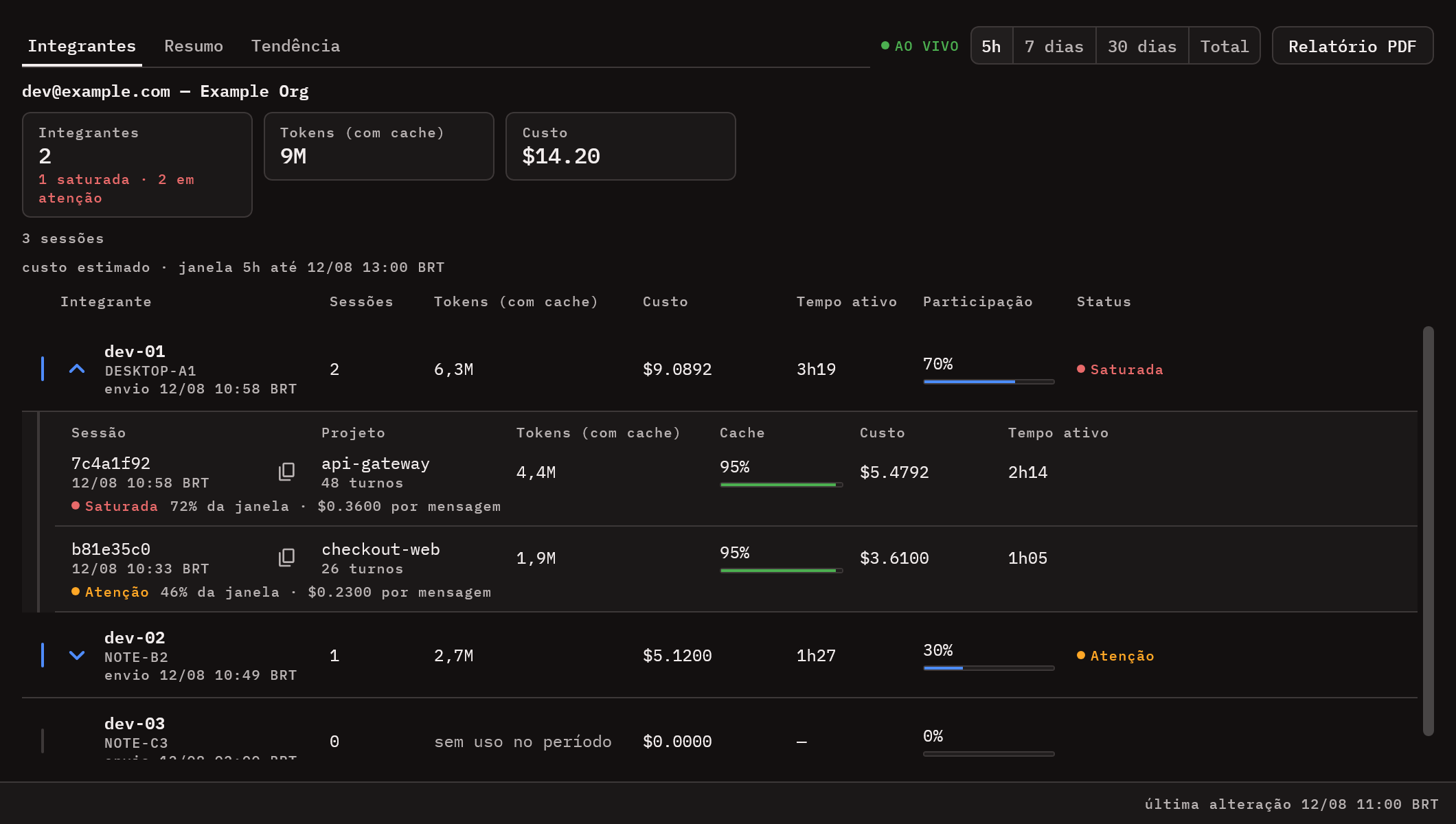
Task: Show Total time range data
Action: pyautogui.click(x=1225, y=46)
